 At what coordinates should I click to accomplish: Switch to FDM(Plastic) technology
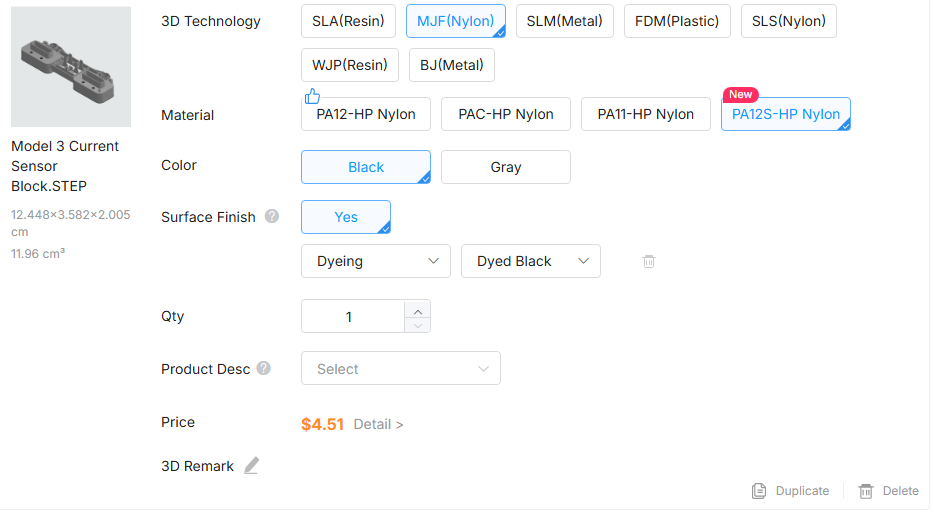point(677,21)
